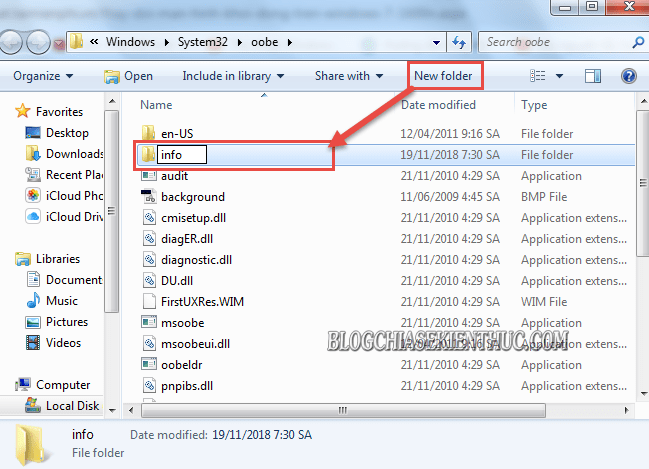The height and width of the screenshot is (469, 649).
Task: Click the navigation pane scrollbar thumb
Action: (112, 210)
